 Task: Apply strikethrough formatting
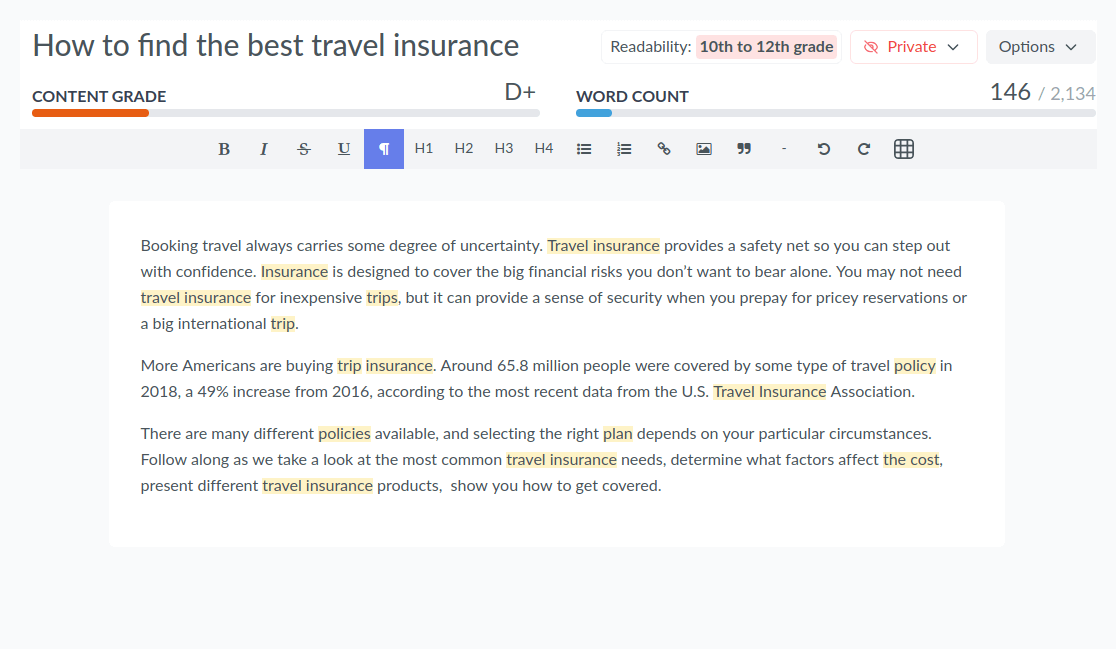pos(304,148)
